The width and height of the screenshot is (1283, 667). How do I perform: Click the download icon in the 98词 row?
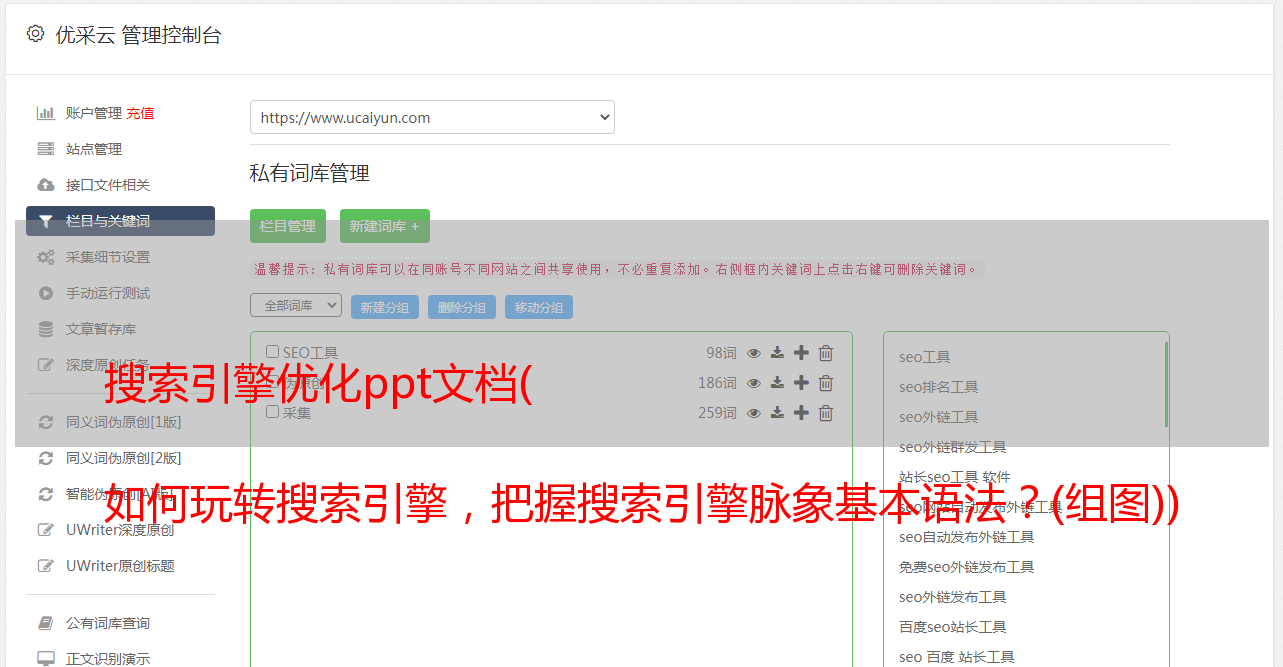coord(777,353)
